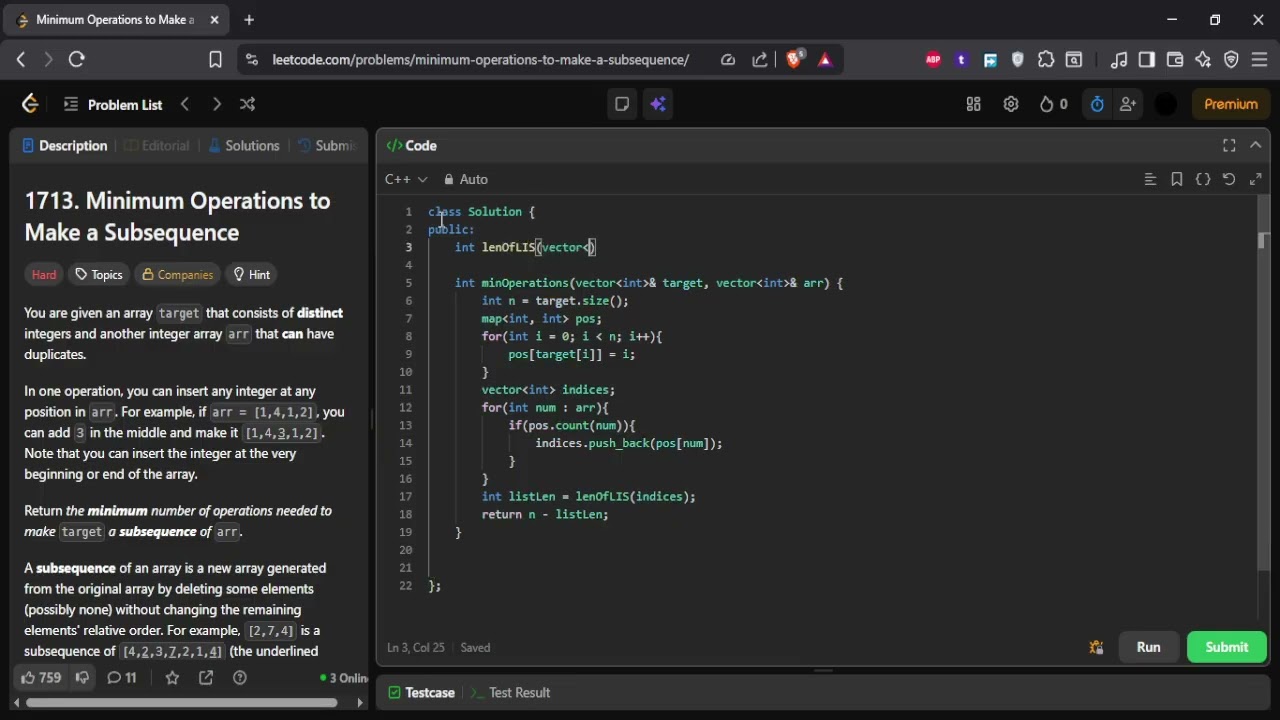Open the Test Result tab
1280x720 pixels.
tap(511, 692)
